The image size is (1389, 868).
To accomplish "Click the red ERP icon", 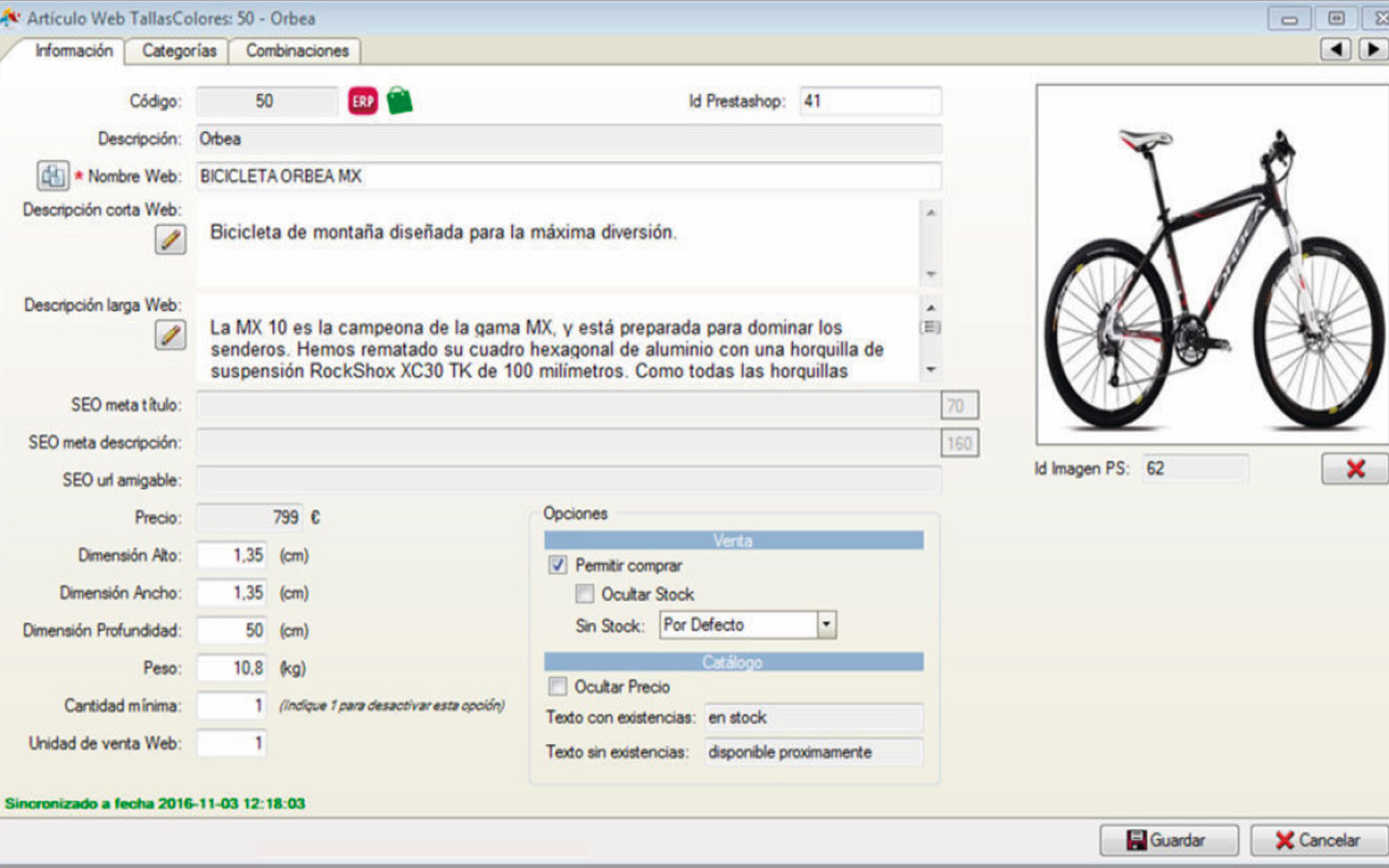I will coord(363,101).
